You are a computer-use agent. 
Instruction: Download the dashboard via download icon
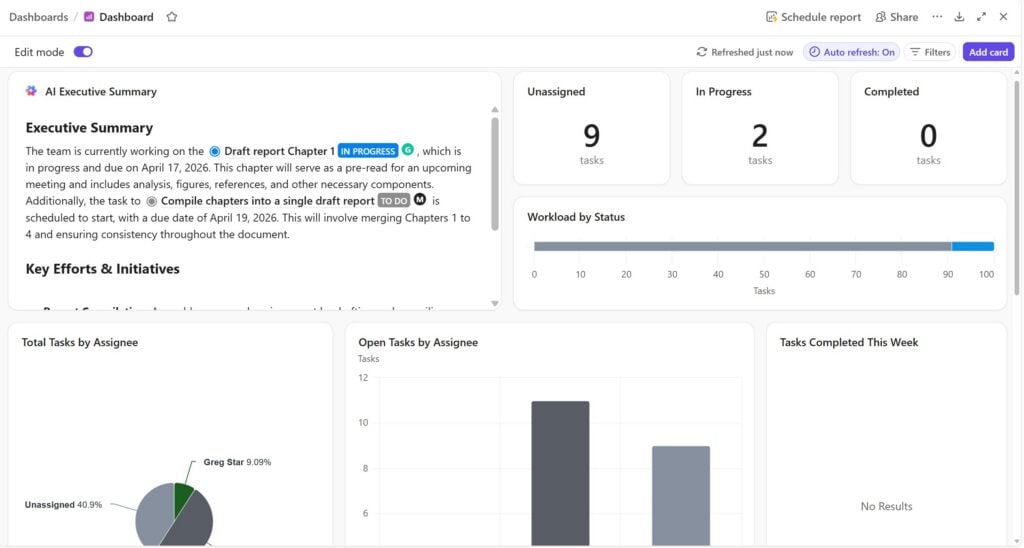[x=959, y=17]
